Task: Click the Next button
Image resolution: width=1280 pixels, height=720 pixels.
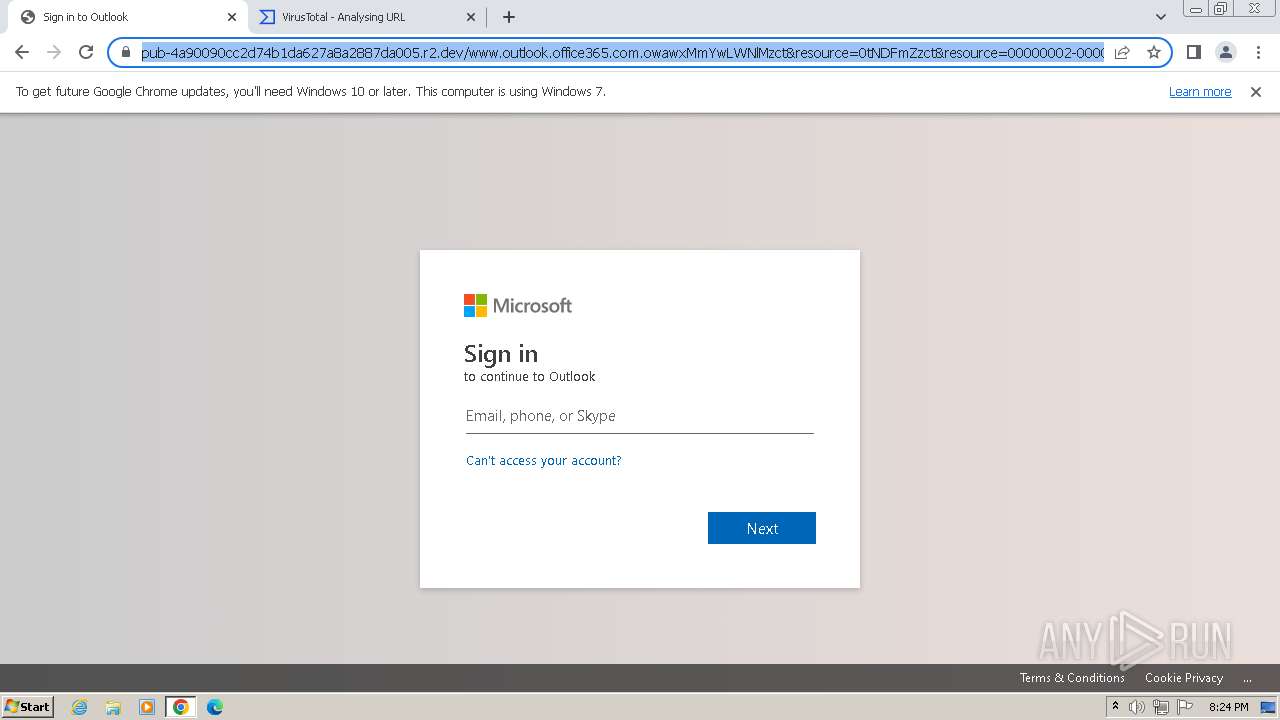Action: tap(762, 528)
